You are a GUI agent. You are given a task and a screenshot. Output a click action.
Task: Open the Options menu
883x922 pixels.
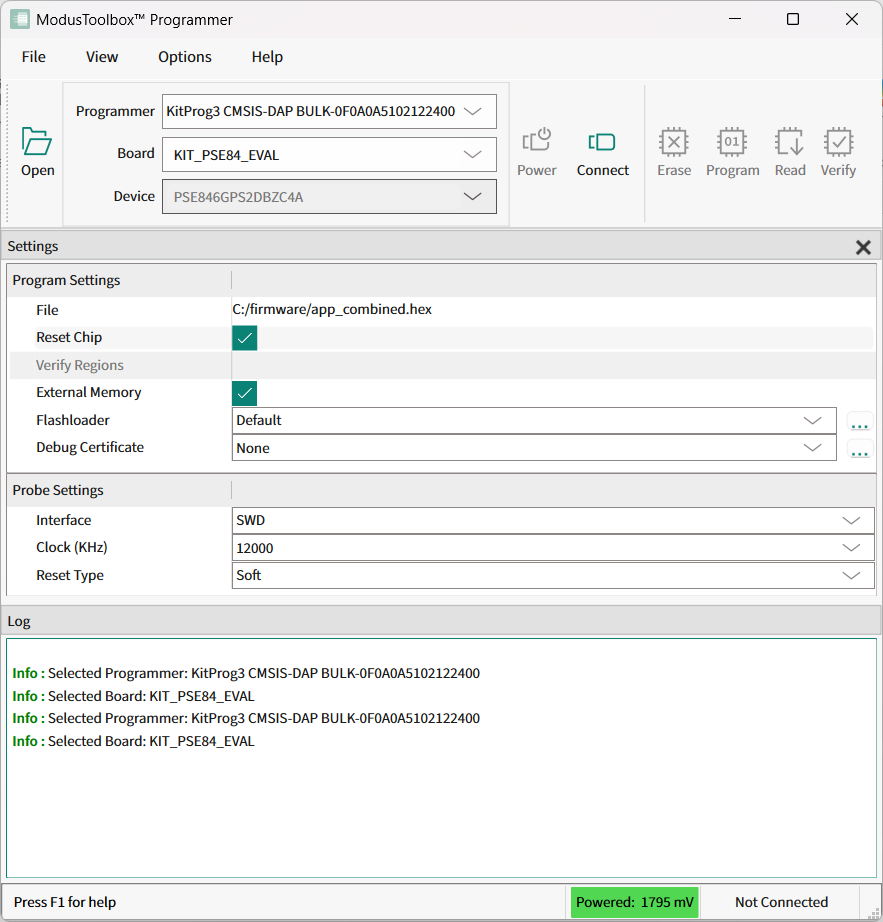tap(185, 57)
